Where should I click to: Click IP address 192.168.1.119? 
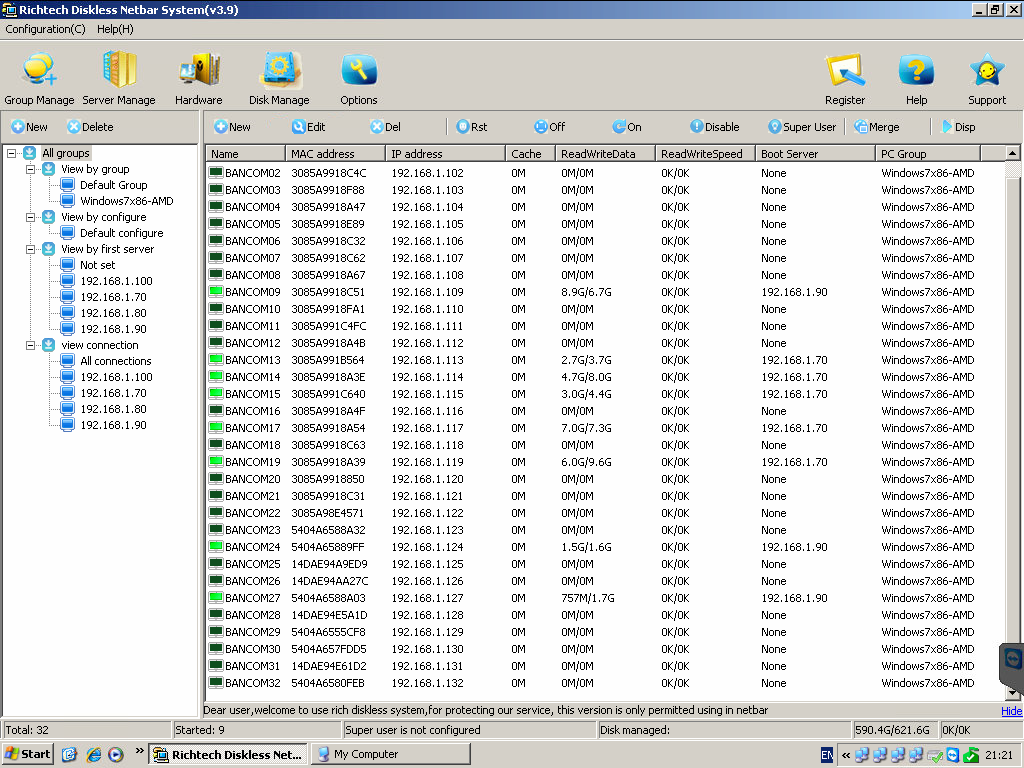click(x=427, y=462)
